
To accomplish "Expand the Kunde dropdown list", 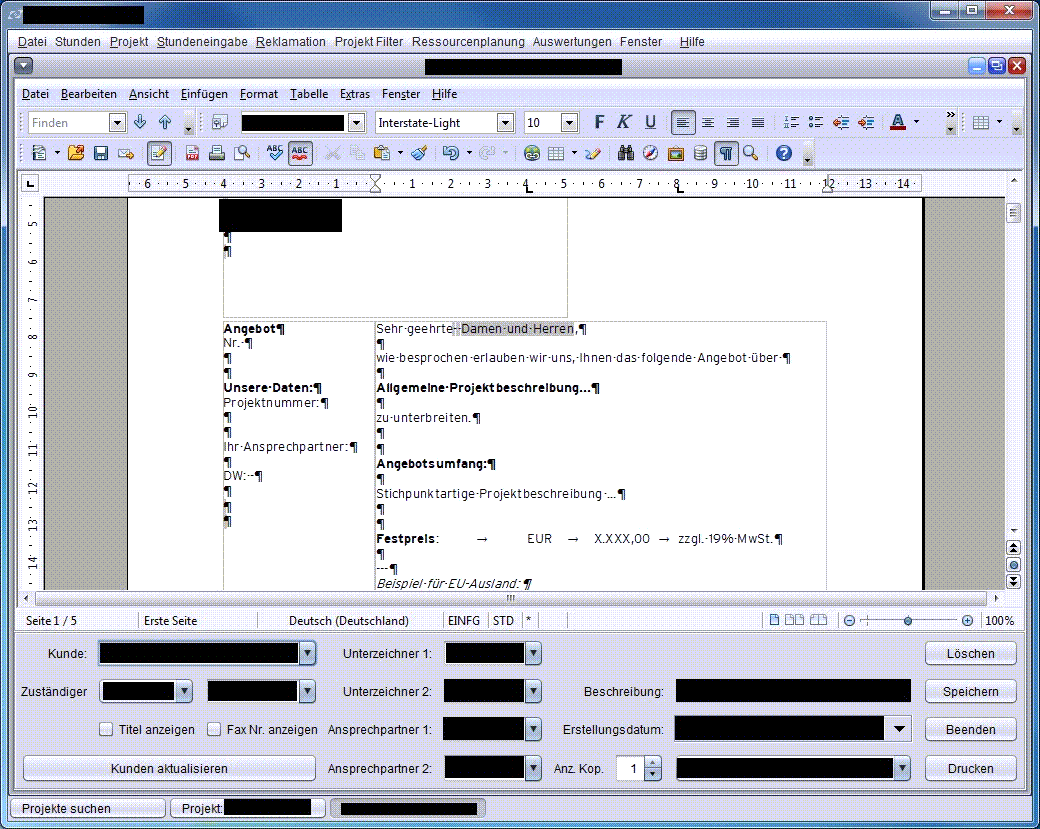I will point(307,654).
